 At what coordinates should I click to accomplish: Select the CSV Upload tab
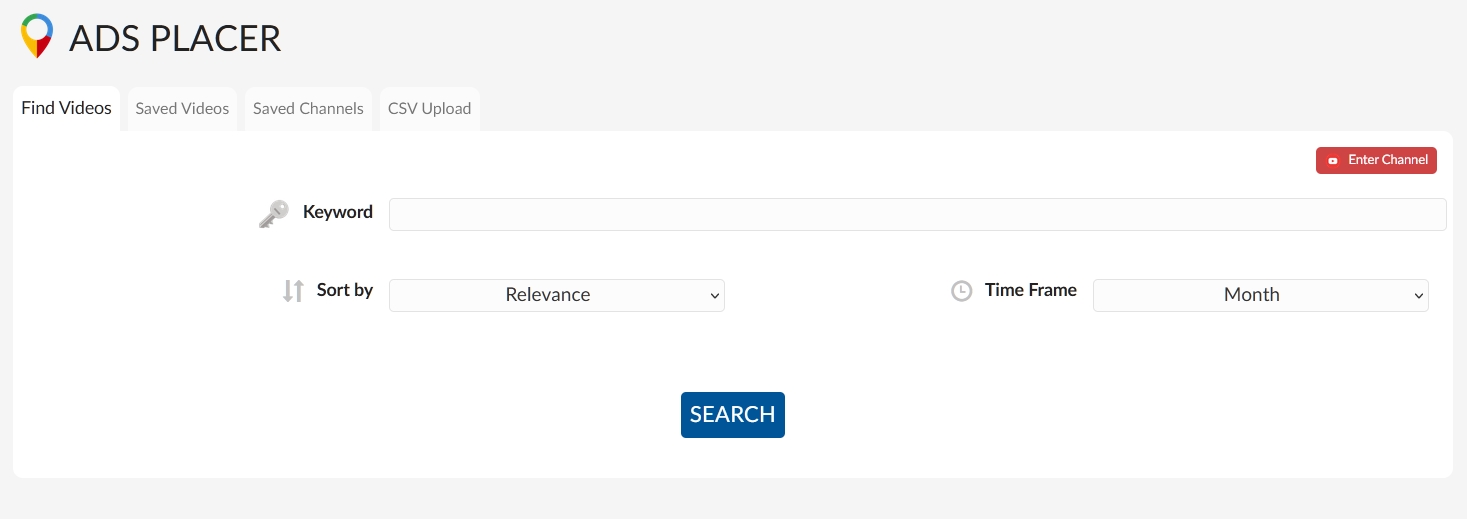[x=429, y=109]
